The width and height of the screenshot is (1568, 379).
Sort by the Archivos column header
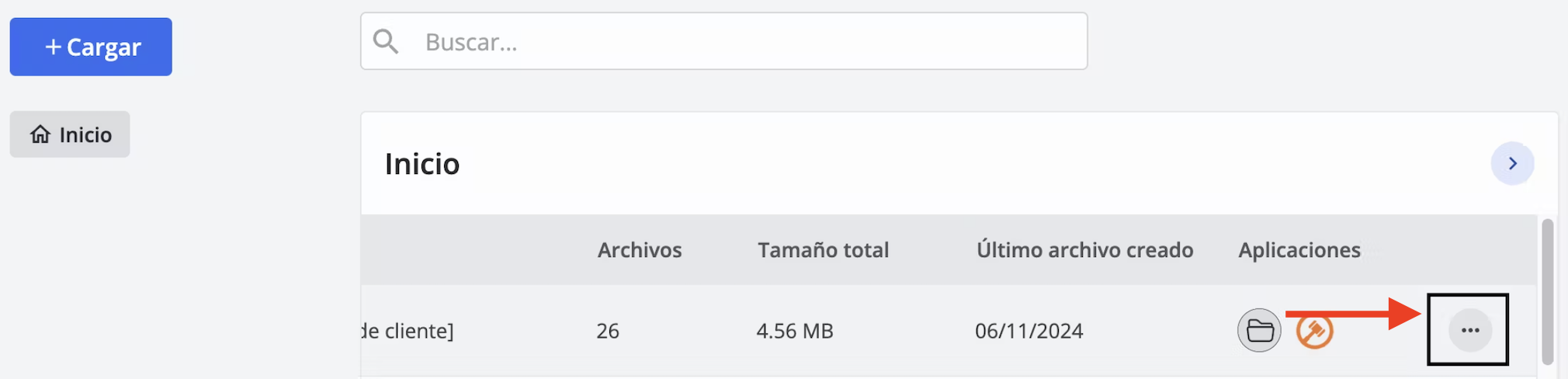[640, 250]
